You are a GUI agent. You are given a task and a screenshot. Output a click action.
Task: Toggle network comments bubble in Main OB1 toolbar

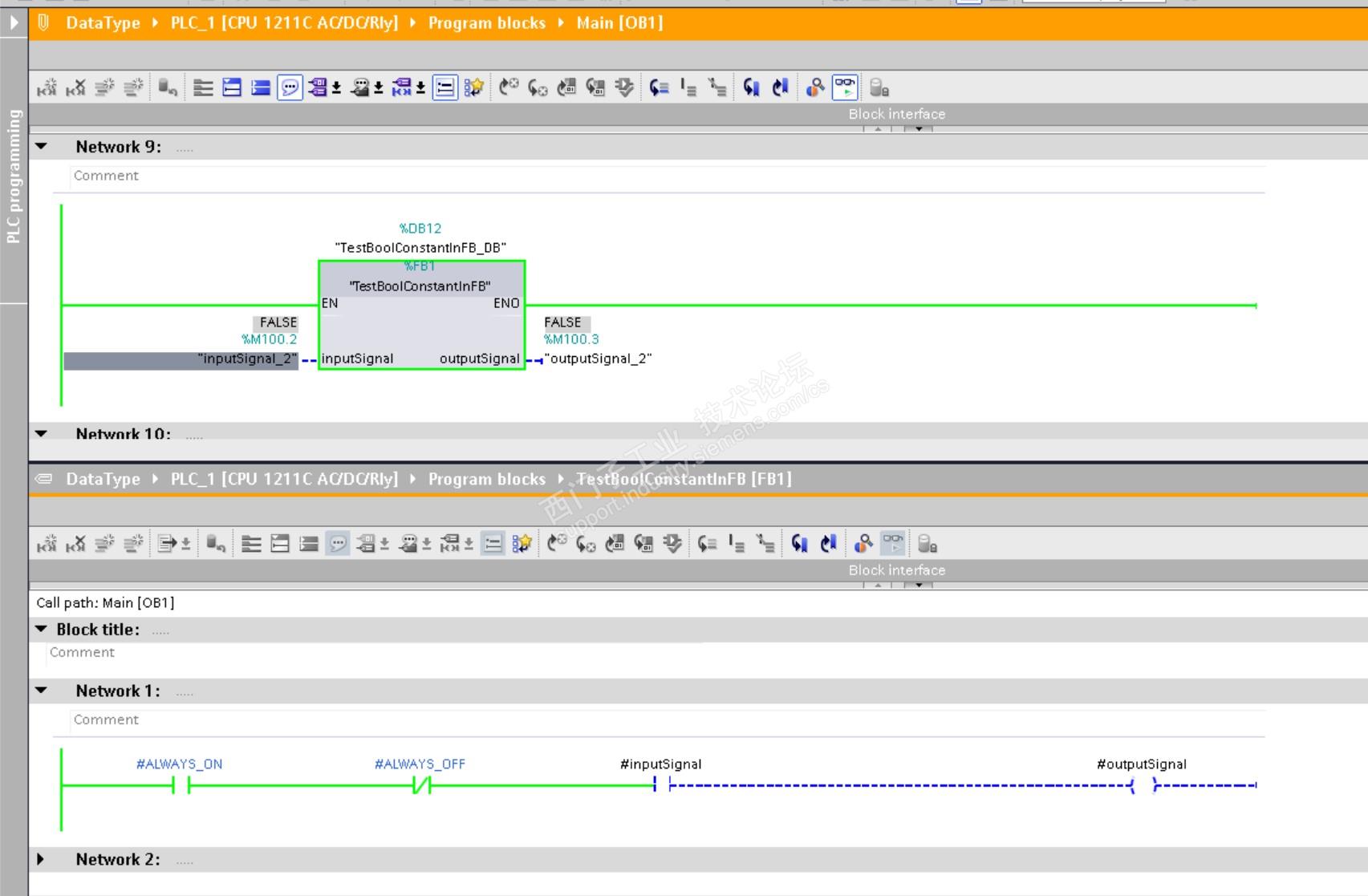coord(290,87)
